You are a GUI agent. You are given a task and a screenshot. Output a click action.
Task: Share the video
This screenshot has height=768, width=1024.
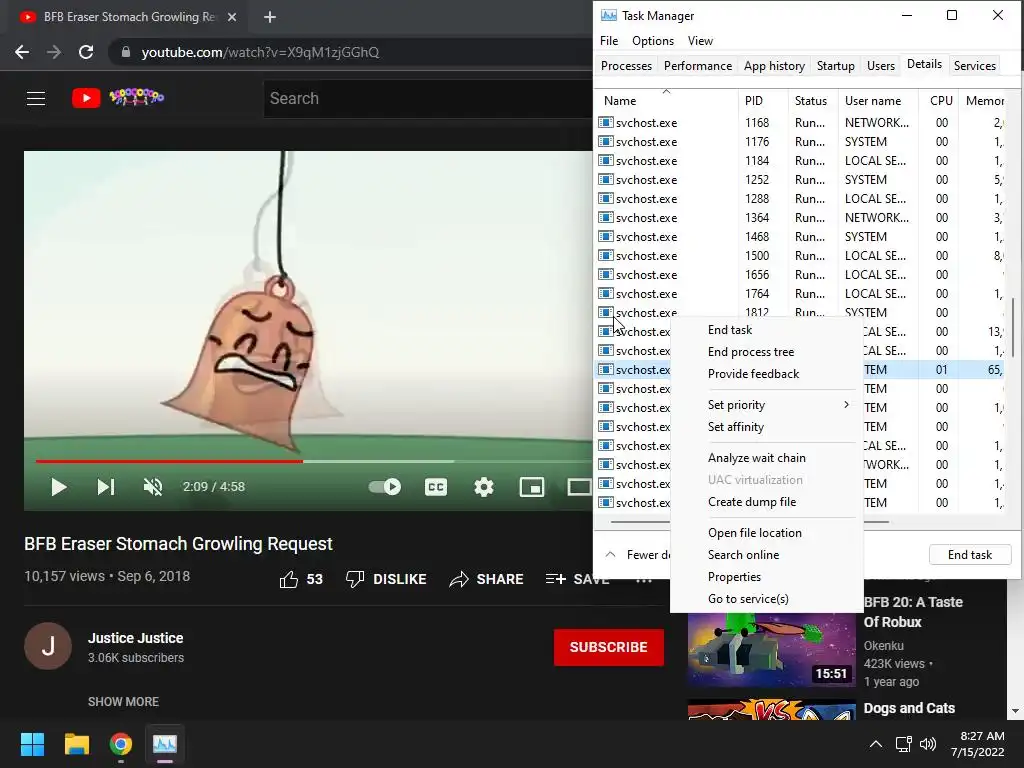point(487,579)
